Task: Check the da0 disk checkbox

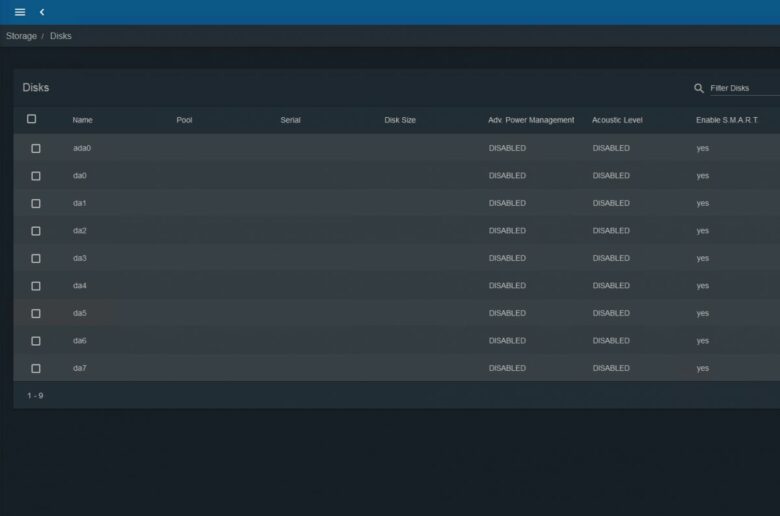Action: (36, 176)
